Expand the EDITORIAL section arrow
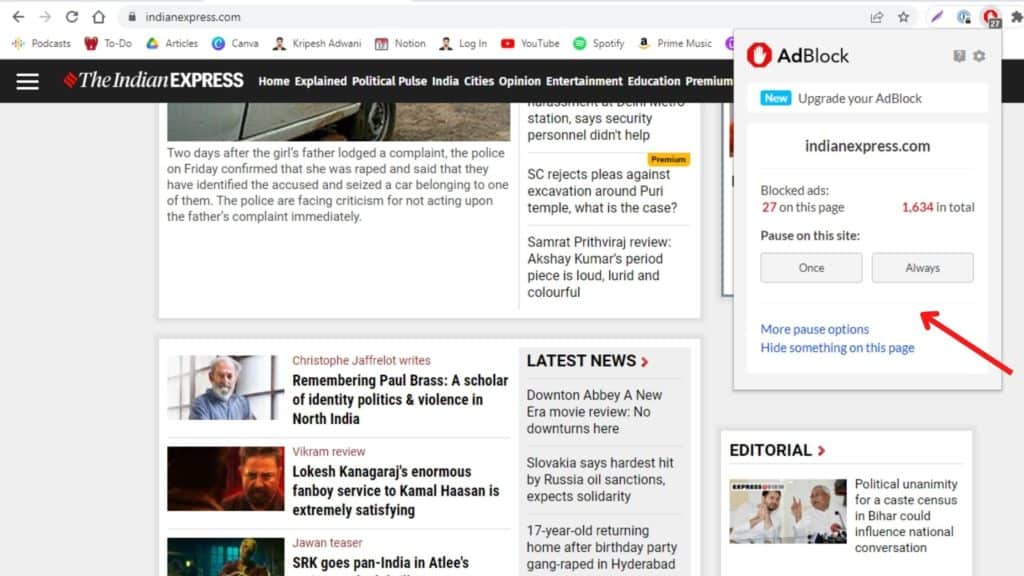Viewport: 1024px width, 576px height. pos(821,450)
